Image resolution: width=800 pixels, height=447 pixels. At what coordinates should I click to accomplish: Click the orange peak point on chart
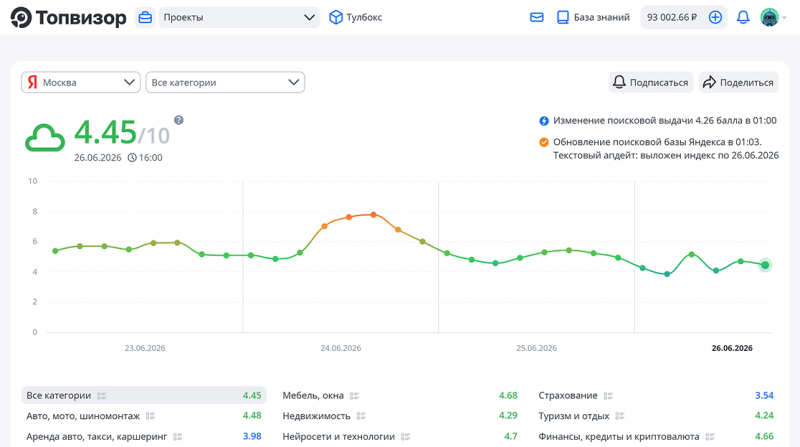[373, 215]
